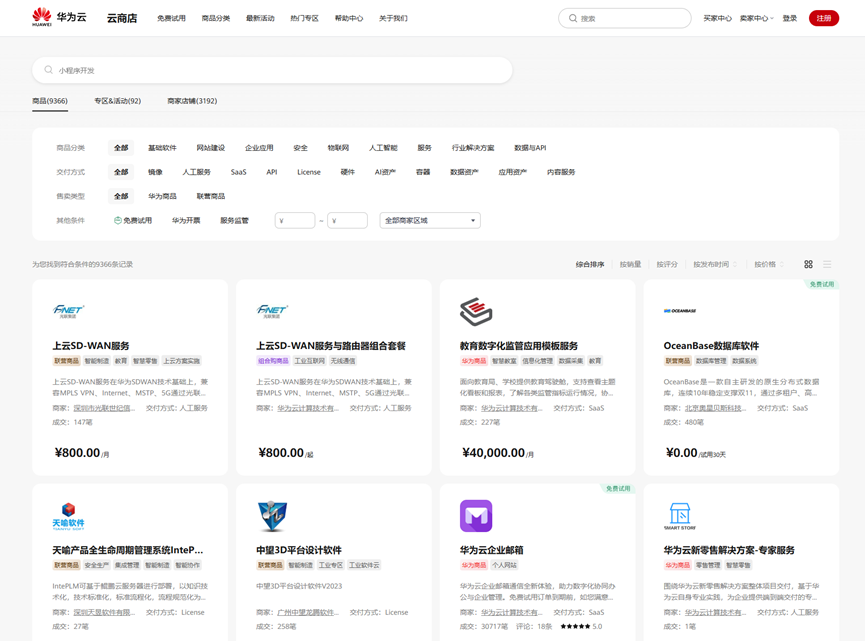865x641 pixels.
Task: Open 免费试用 in top navigation
Action: point(172,18)
